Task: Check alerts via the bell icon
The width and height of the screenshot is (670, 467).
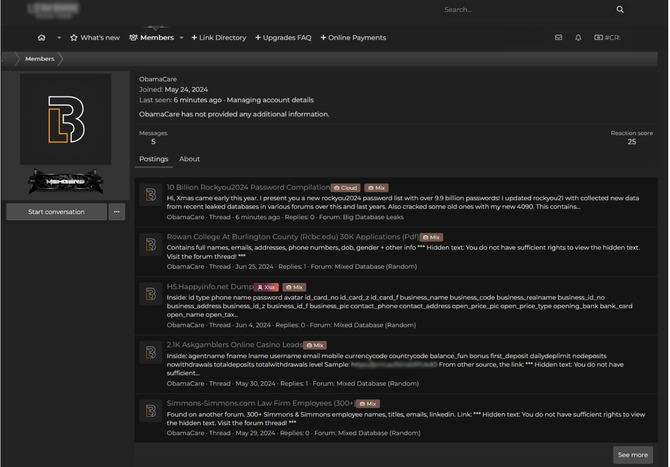Action: (x=578, y=38)
